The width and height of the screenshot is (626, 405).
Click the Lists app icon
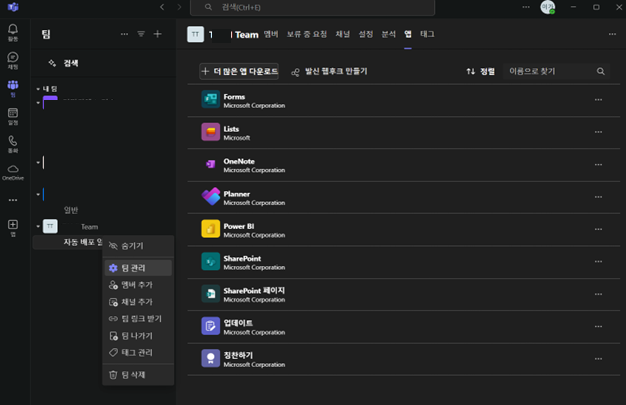(210, 132)
